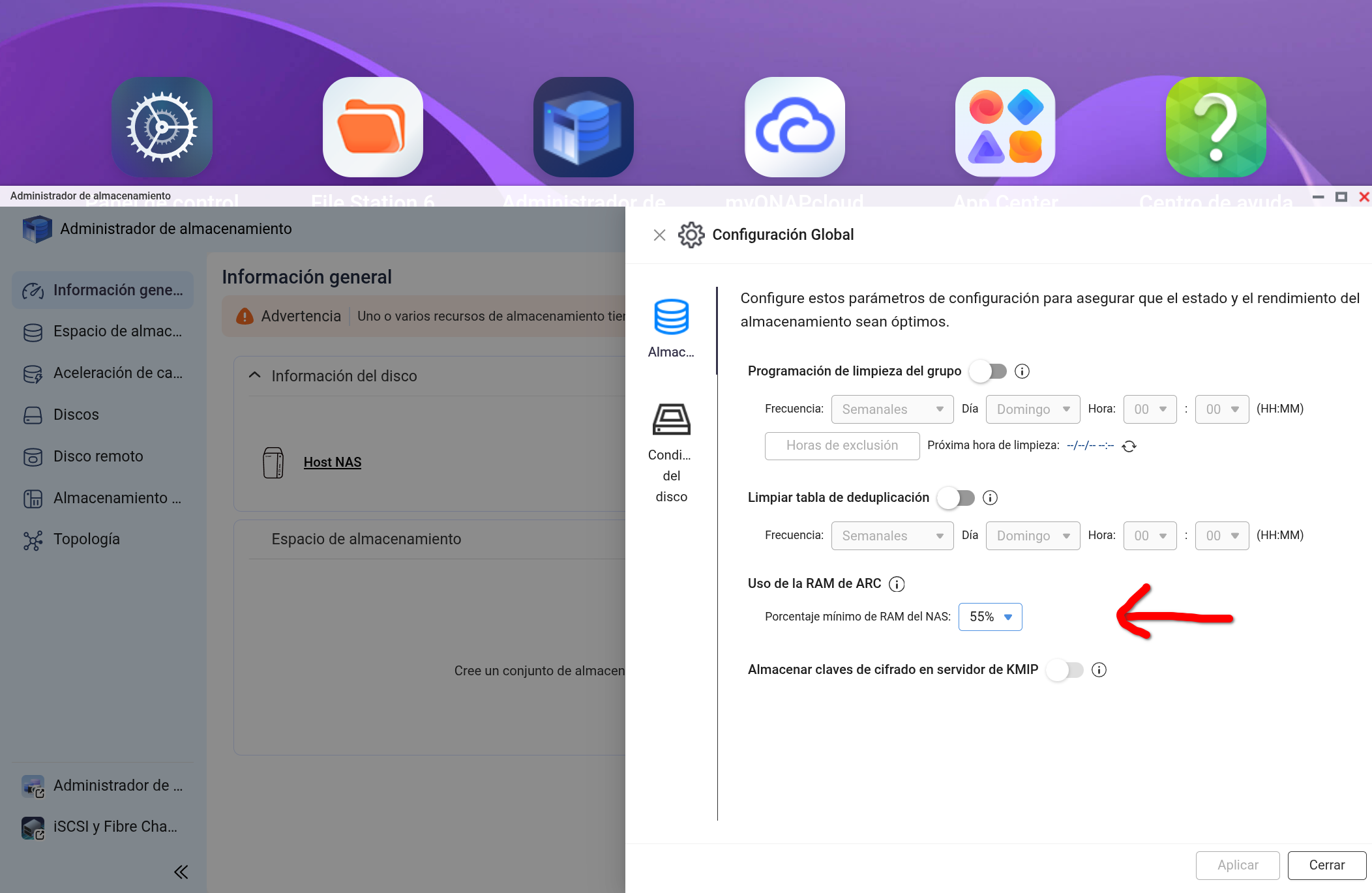
Task: Collapse the sidebar with double chevron icon
Action: tap(181, 871)
